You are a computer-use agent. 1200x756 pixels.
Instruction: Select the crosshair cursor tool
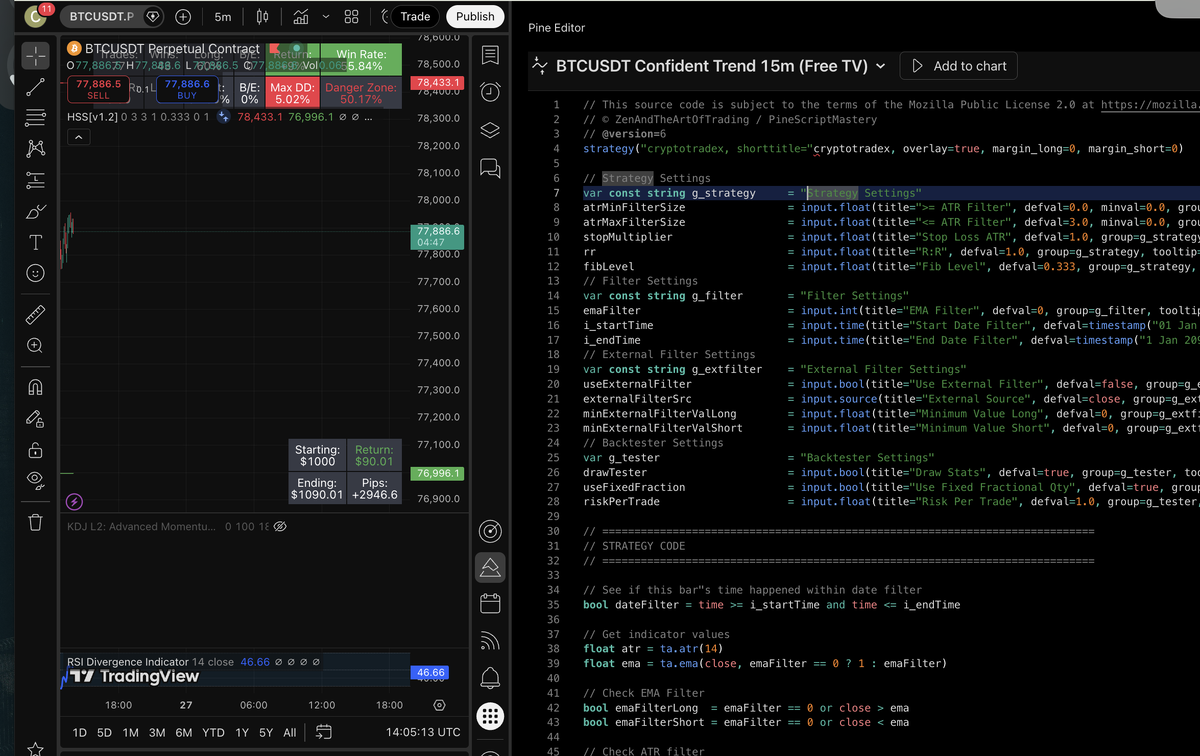[x=35, y=54]
